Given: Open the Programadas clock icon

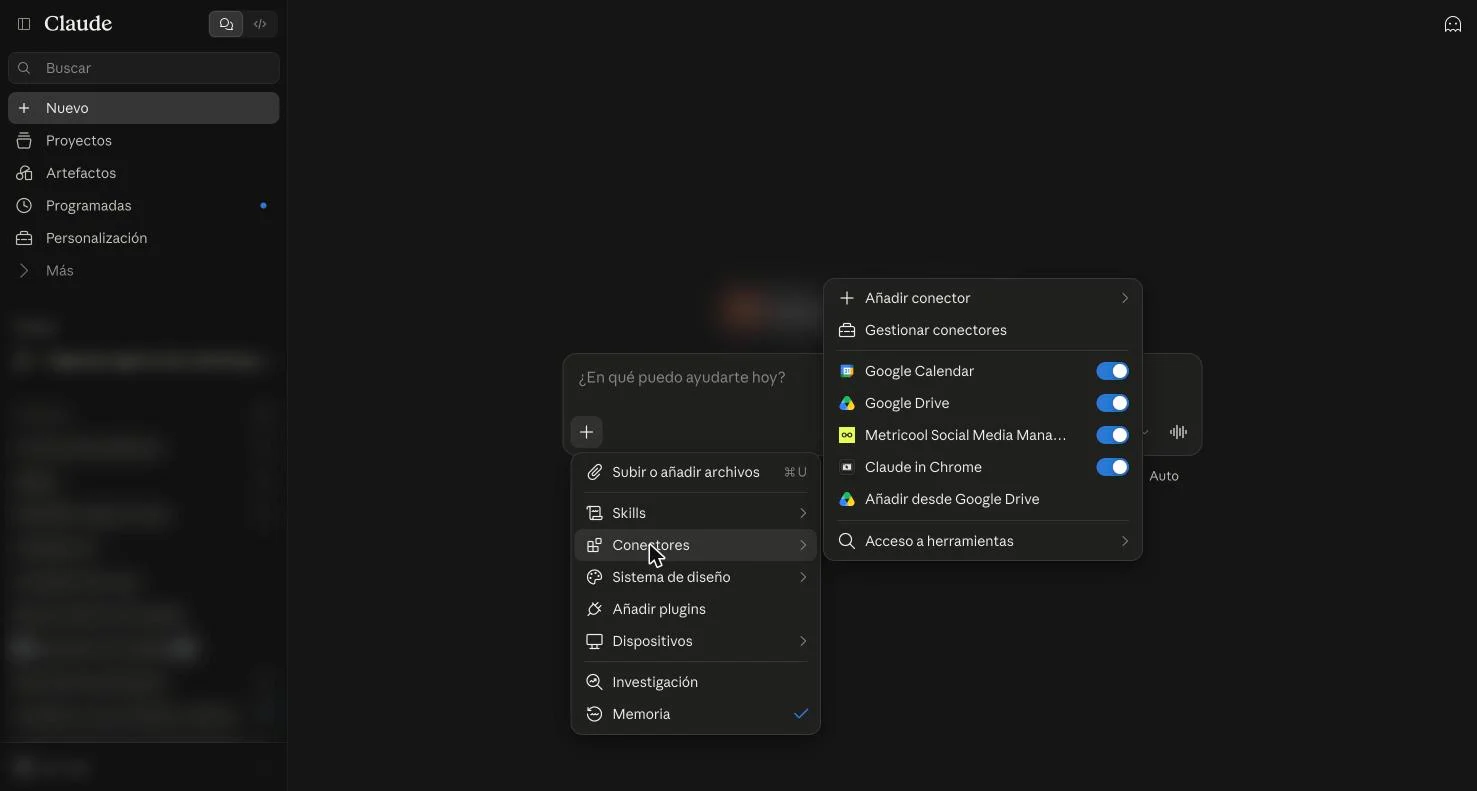Looking at the screenshot, I should point(24,206).
